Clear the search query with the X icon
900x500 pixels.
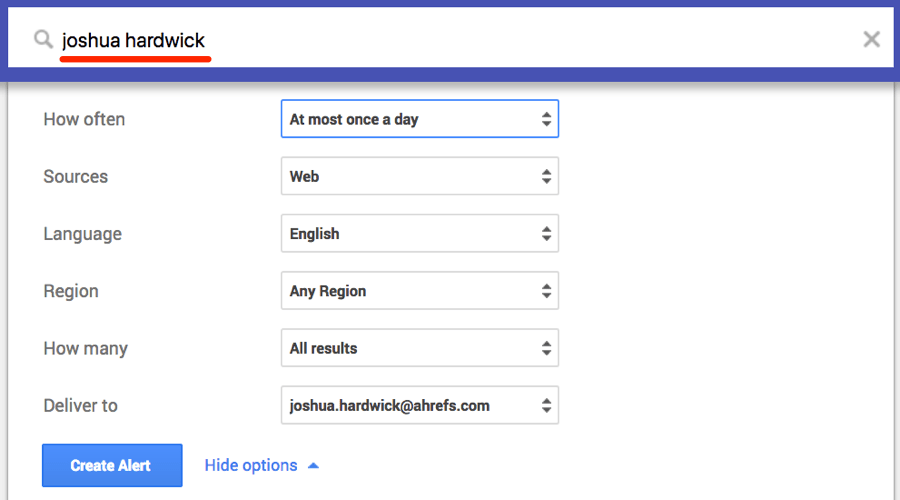pos(871,40)
